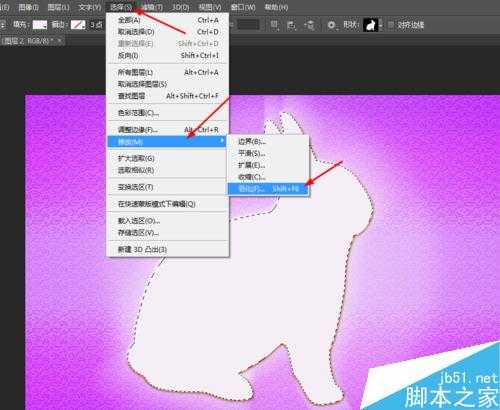Choose 选取相似(R) menu entry
The image size is (500, 410).
pyautogui.click(x=168, y=170)
